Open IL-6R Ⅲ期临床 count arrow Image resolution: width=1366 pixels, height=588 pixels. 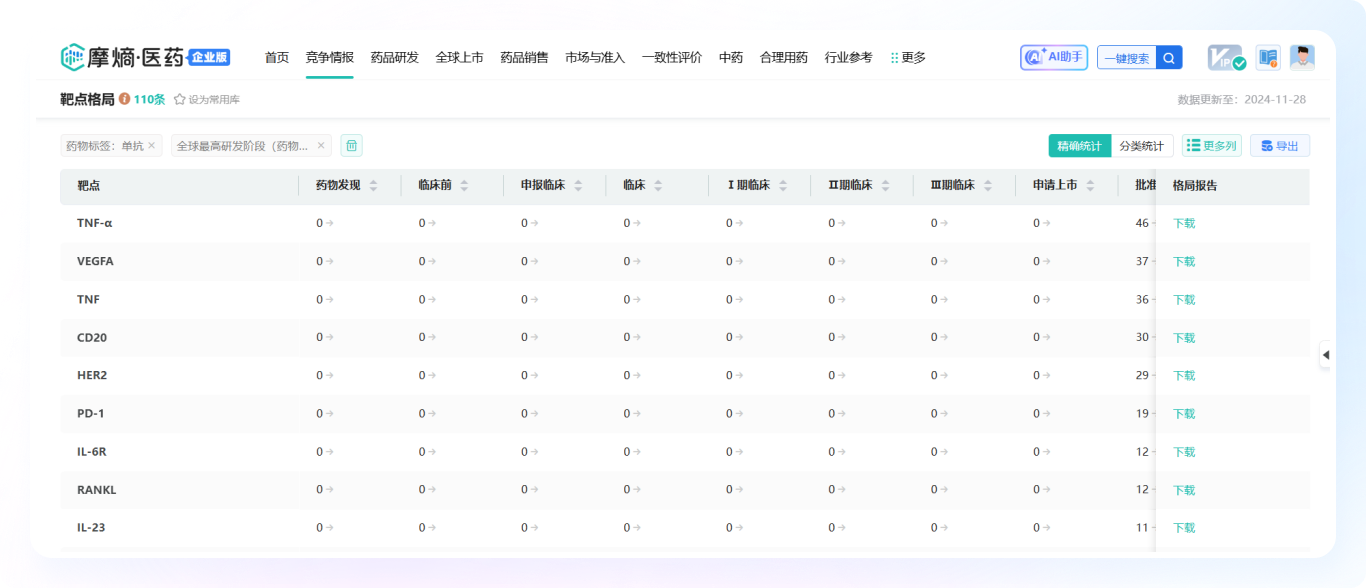click(944, 452)
